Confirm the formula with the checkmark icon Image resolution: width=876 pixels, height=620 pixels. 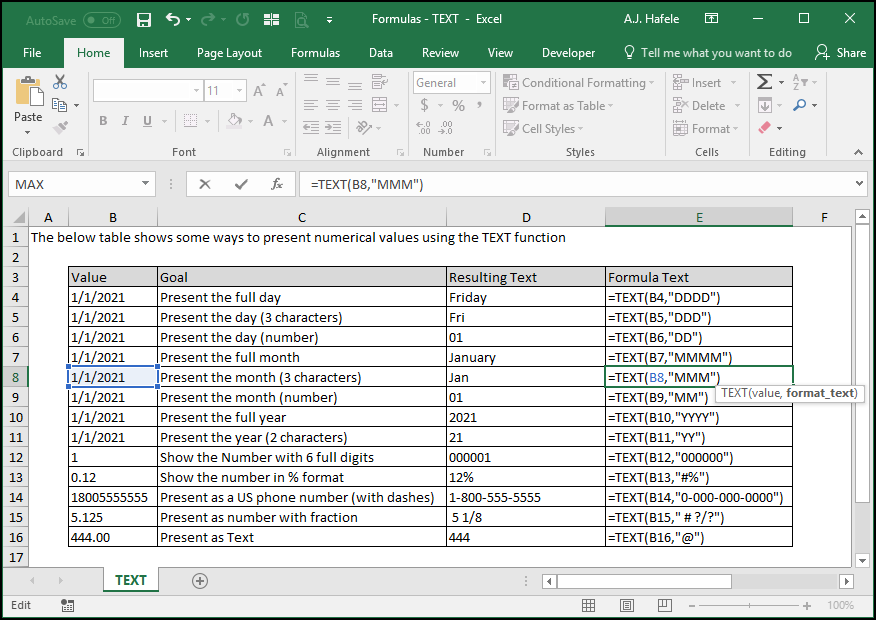click(x=241, y=184)
